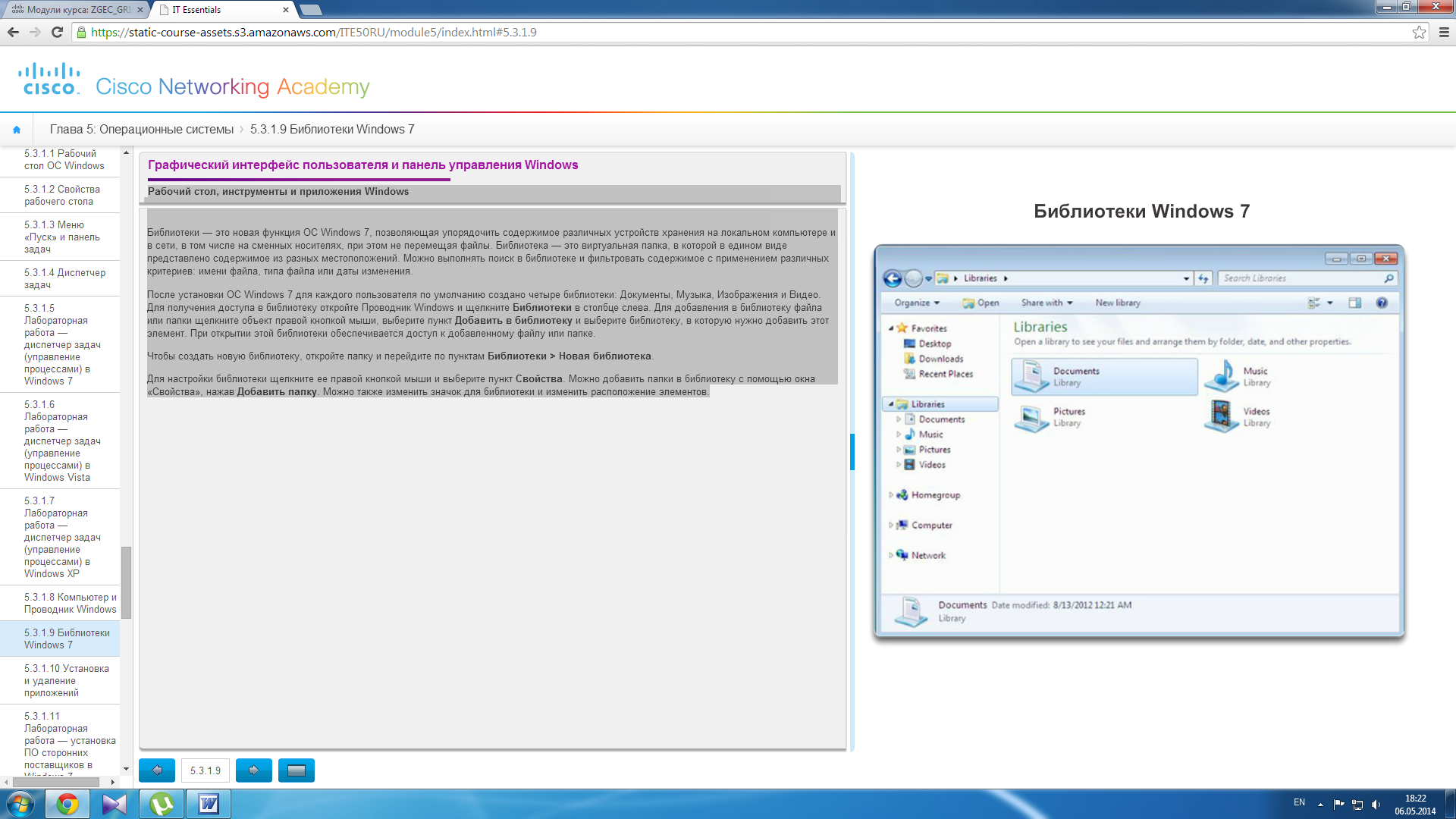This screenshot has width=1456, height=819.
Task: Click the sidebar horizontal scrollbar thumb
Action: [55, 782]
